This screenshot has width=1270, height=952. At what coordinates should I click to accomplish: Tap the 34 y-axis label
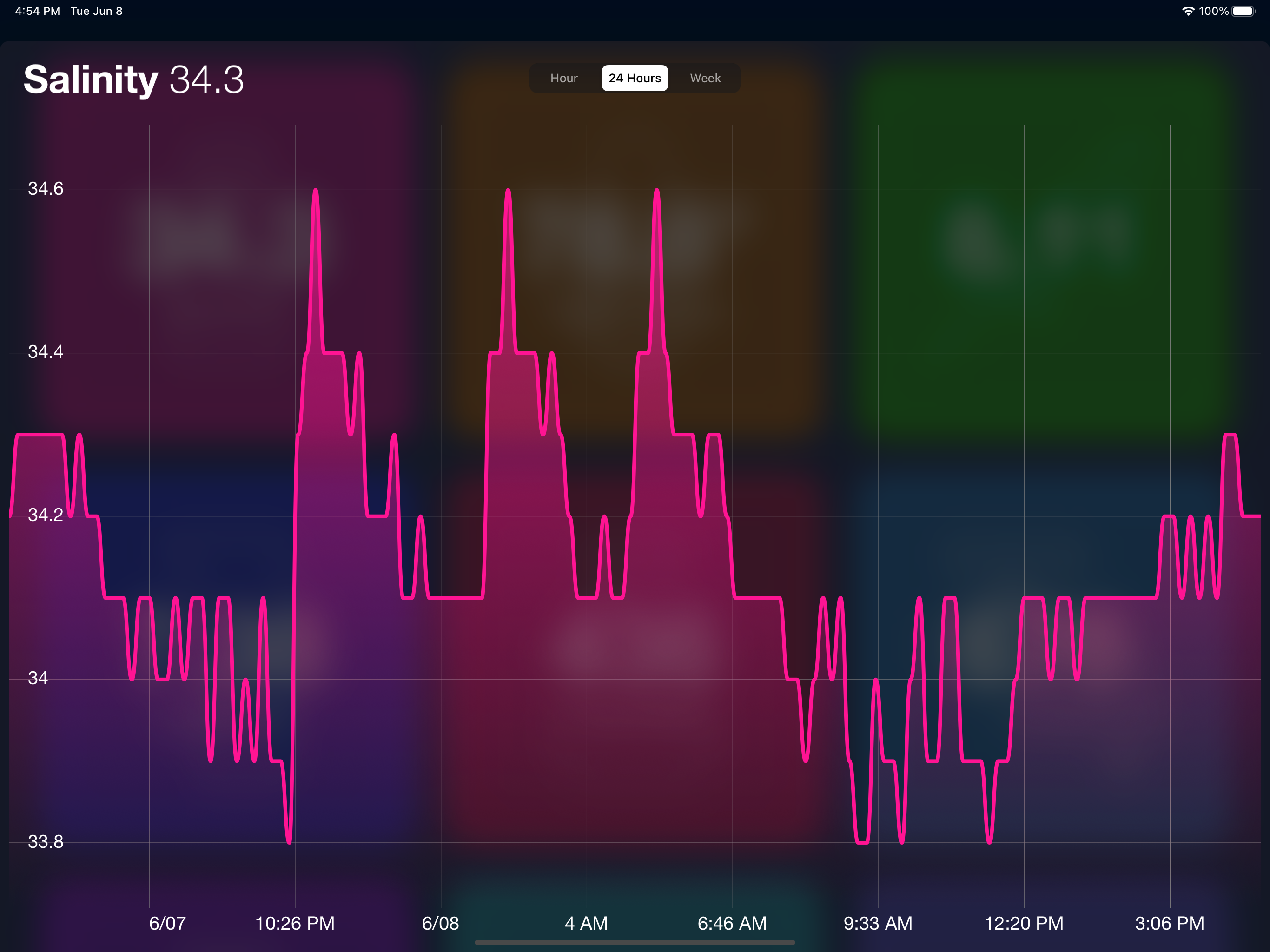tap(38, 678)
